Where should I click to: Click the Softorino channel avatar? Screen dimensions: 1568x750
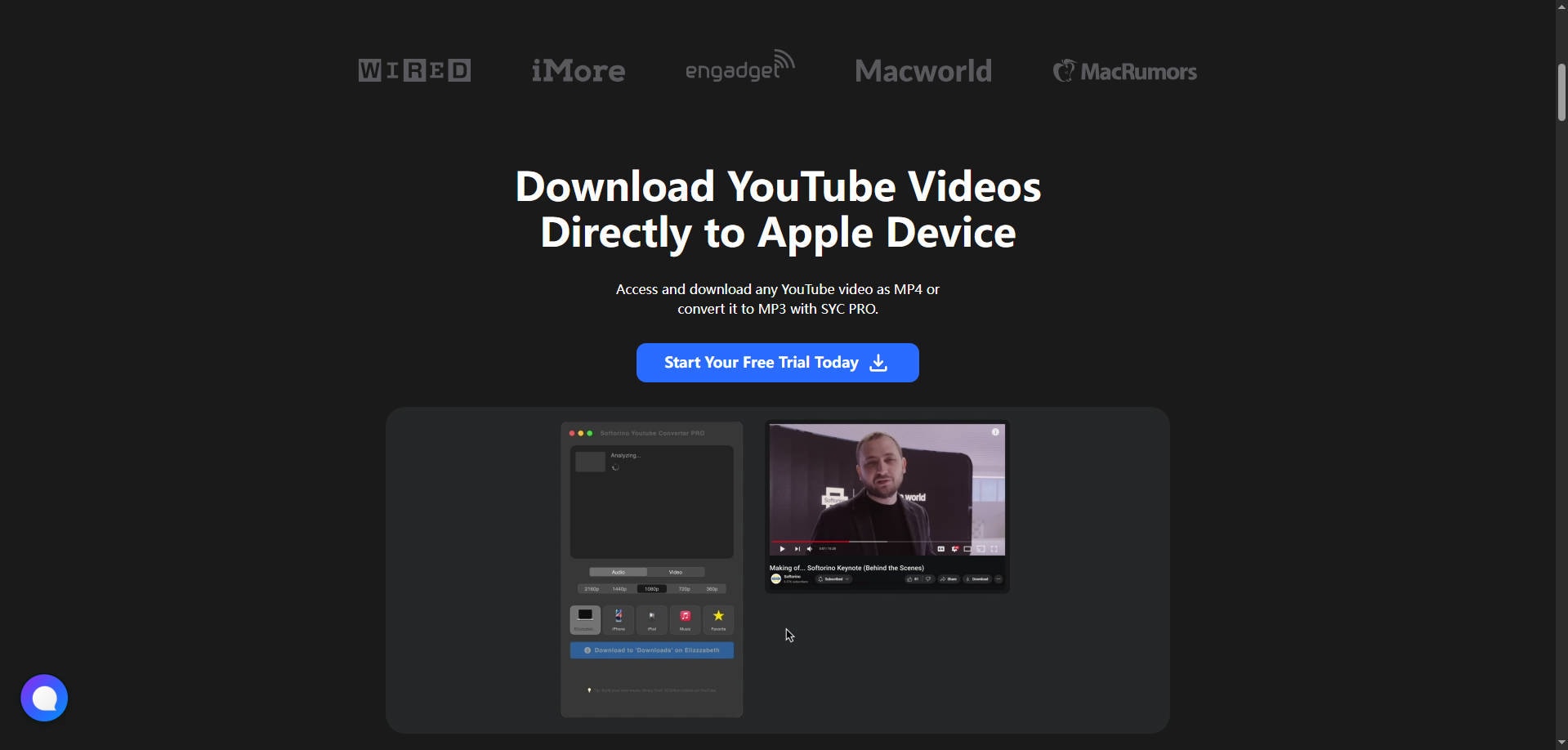776,579
